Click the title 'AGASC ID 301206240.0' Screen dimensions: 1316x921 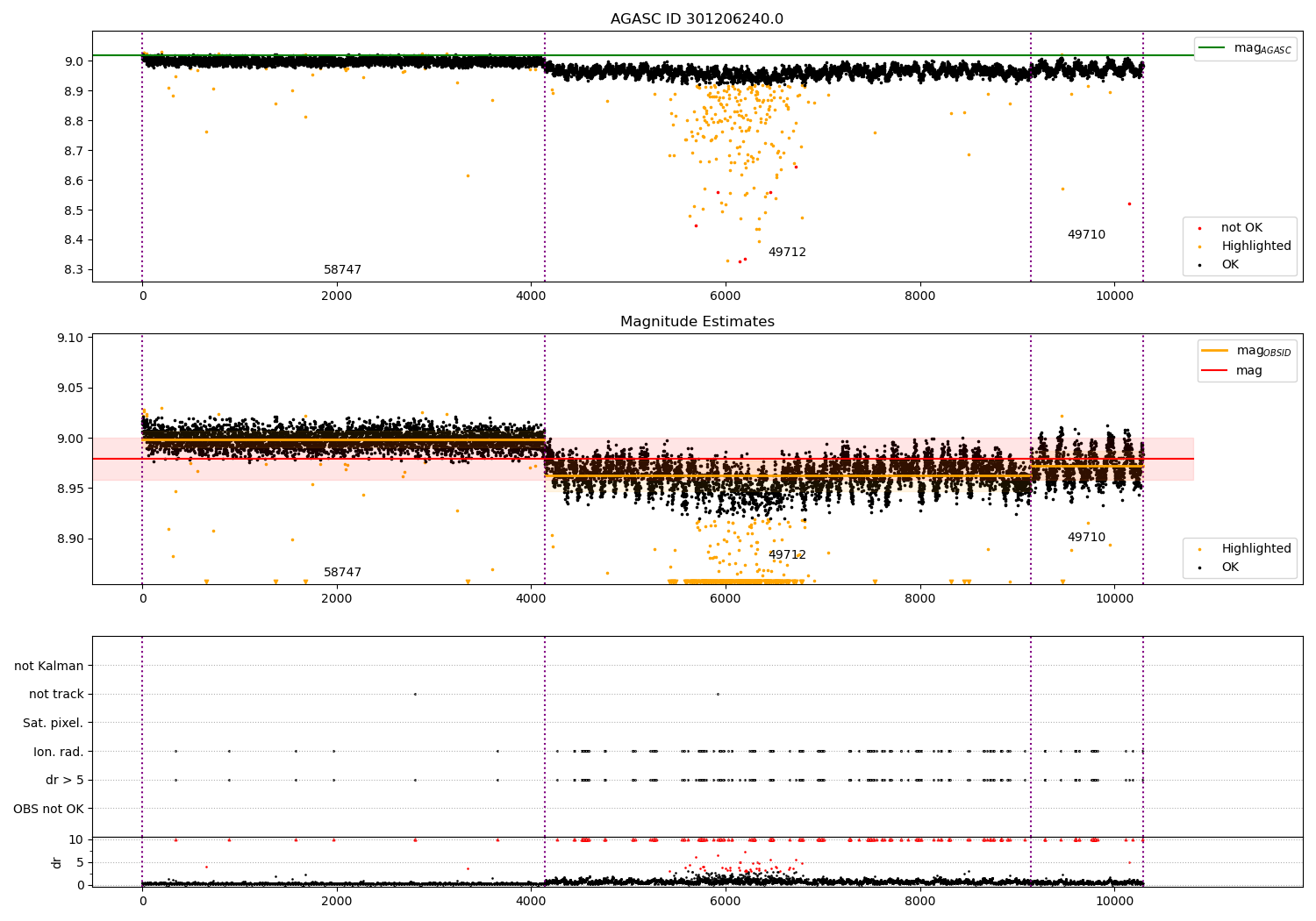pos(697,19)
